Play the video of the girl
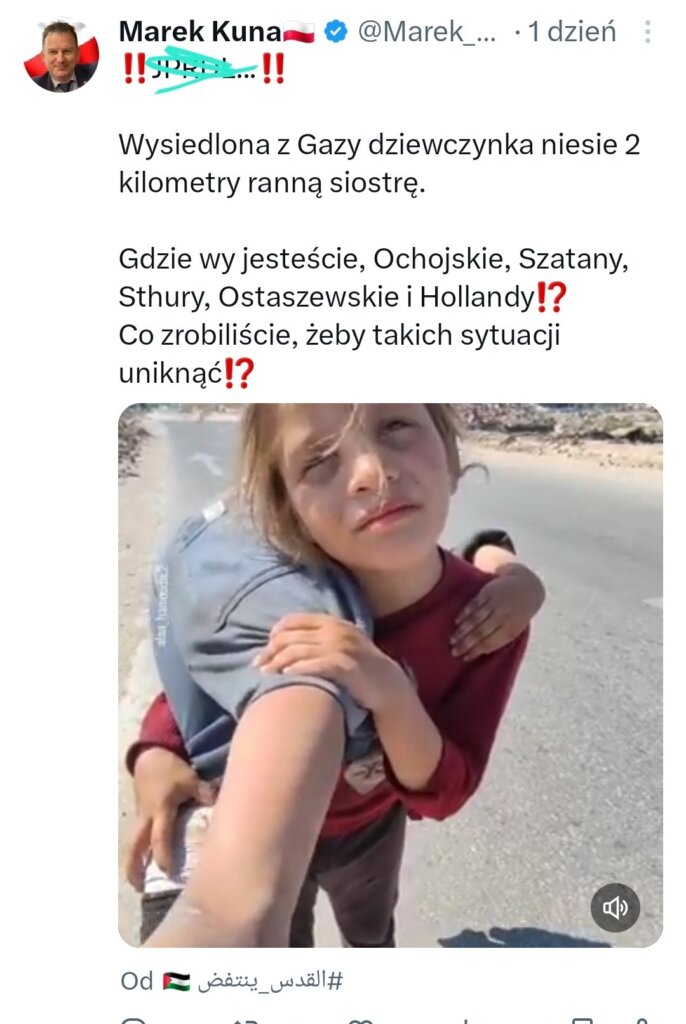 coord(390,675)
